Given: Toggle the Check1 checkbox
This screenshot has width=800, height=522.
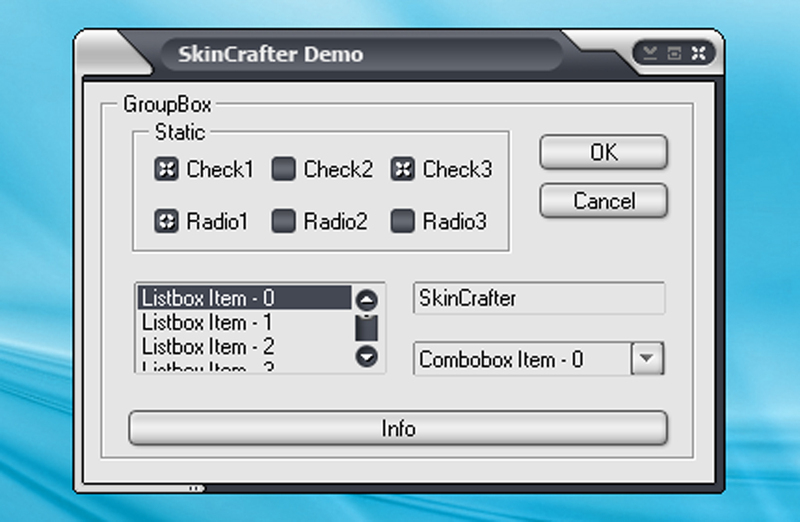Looking at the screenshot, I should point(166,169).
